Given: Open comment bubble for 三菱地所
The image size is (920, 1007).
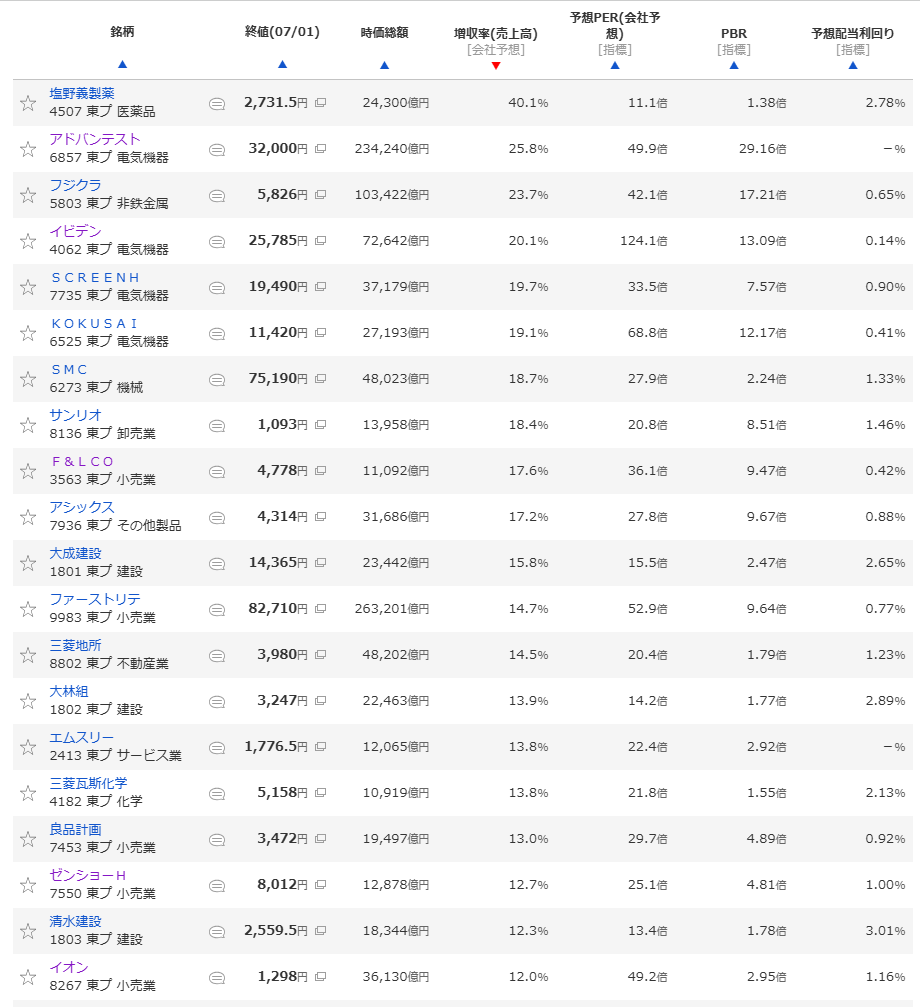Looking at the screenshot, I should click(217, 655).
